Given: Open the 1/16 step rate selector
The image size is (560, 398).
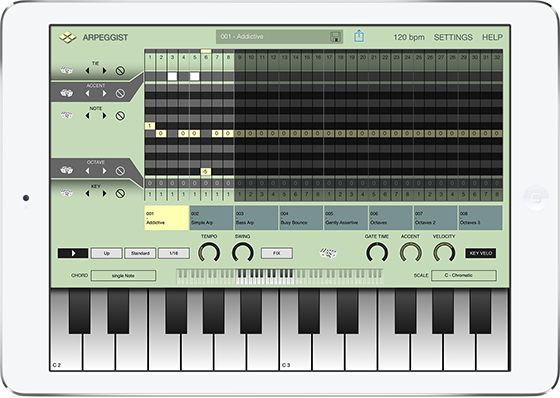Looking at the screenshot, I should [174, 253].
